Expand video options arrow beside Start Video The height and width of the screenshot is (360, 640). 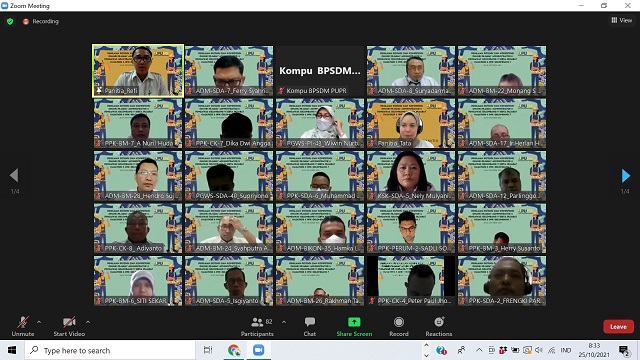[x=88, y=322]
